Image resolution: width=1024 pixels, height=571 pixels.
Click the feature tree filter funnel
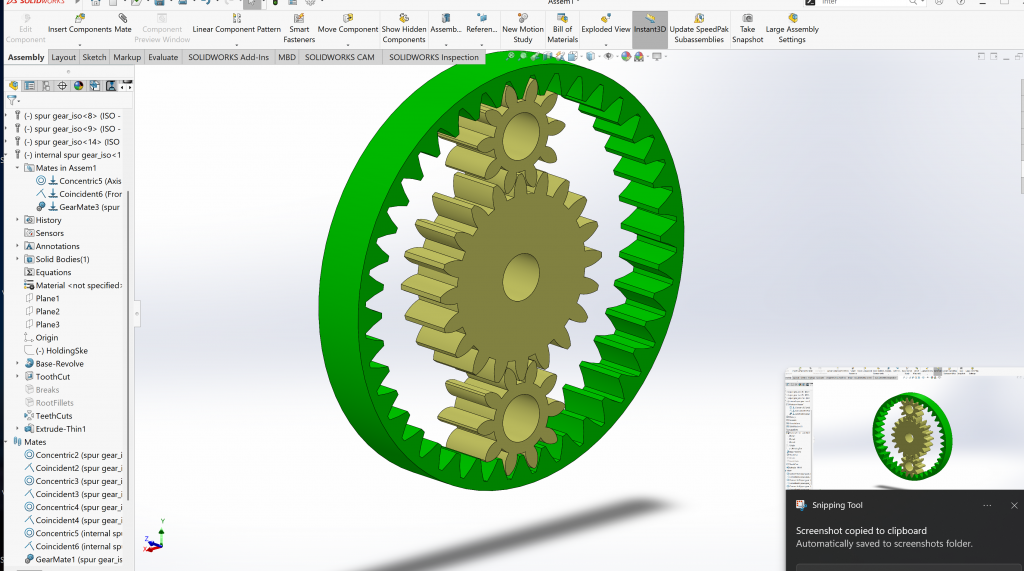tap(12, 101)
